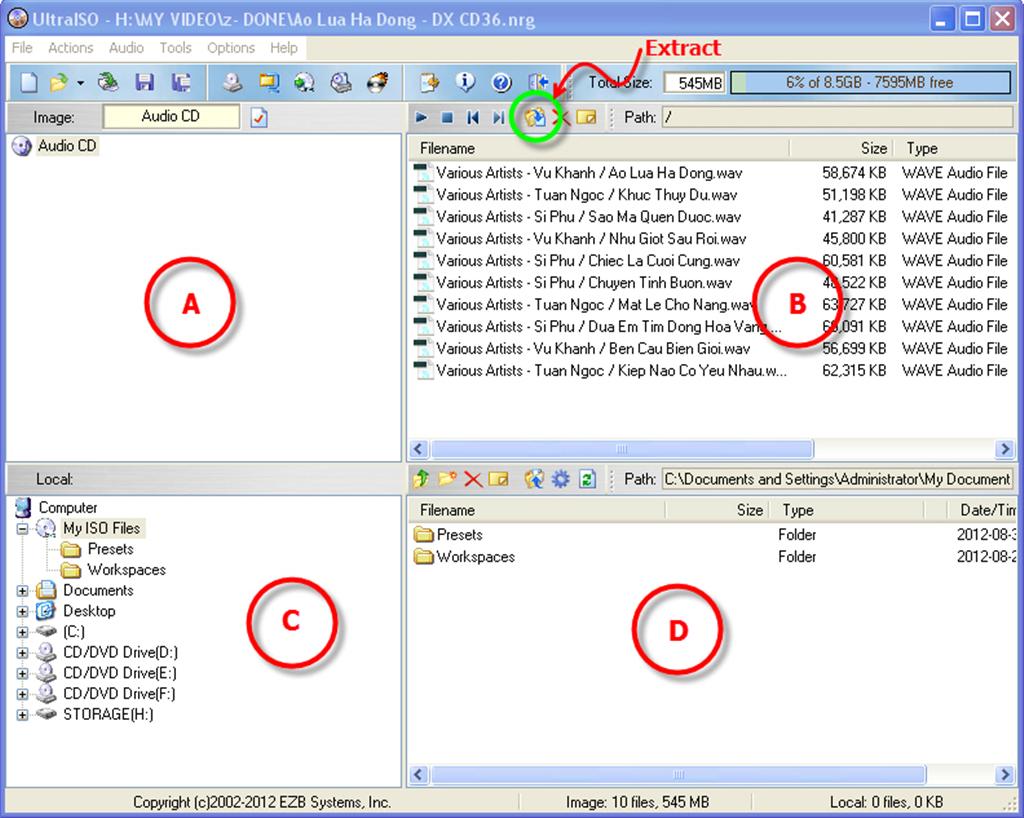The image size is (1024, 818).
Task: Open the Info icon in the toolbar
Action: 466,82
